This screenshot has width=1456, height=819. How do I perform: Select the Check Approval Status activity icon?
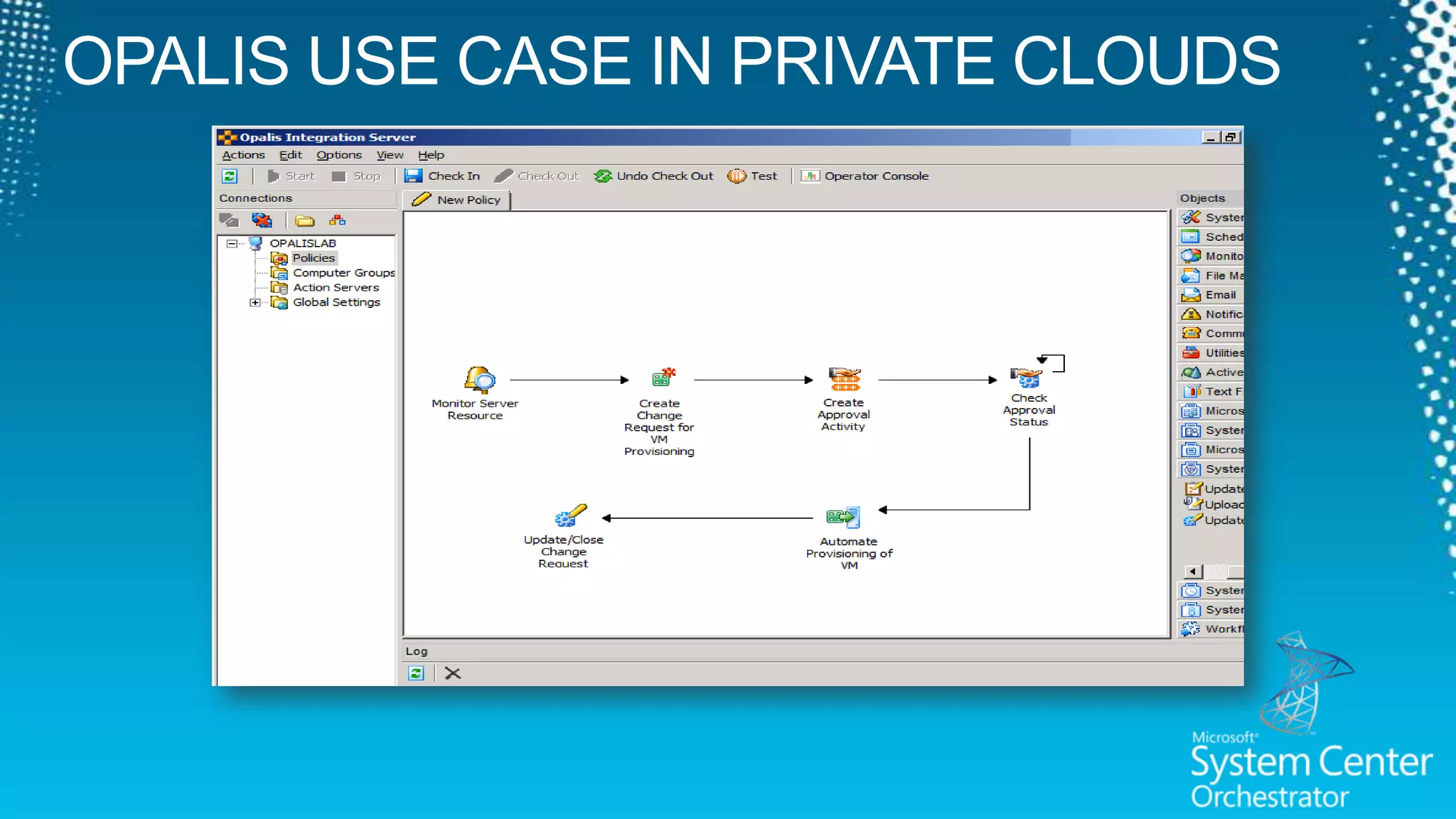[1027, 377]
